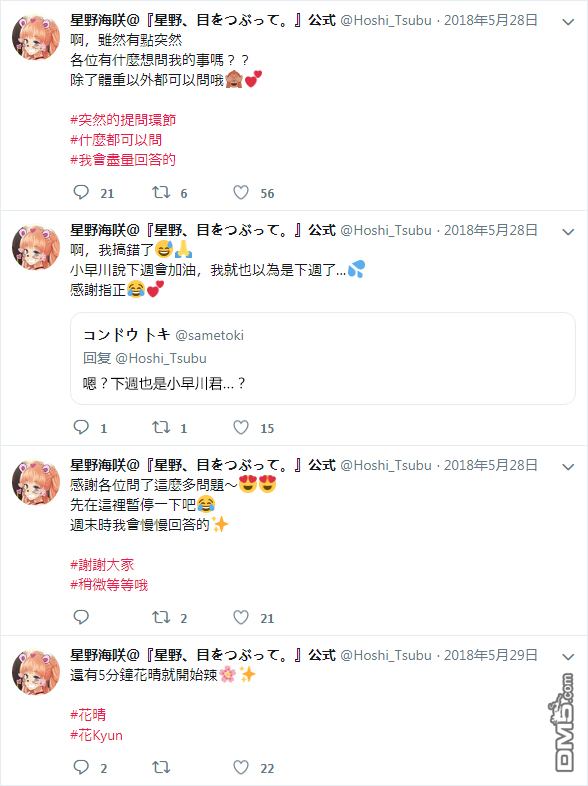Viewport: 588px width, 786px height.
Task: Reply to the #謝謝大家 tweet
Action: 81,617
